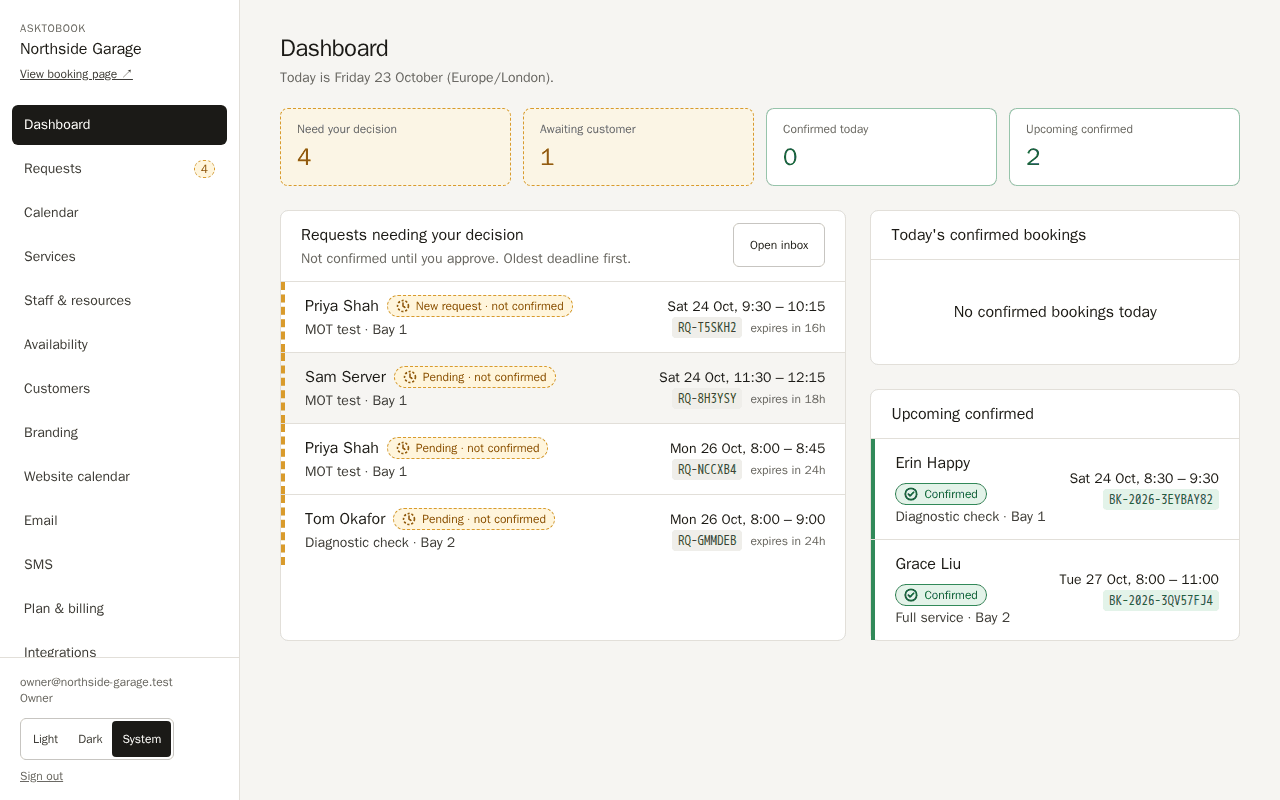This screenshot has width=1280, height=800.
Task: Click request code RQ-T5SKH2
Action: pyautogui.click(x=707, y=328)
